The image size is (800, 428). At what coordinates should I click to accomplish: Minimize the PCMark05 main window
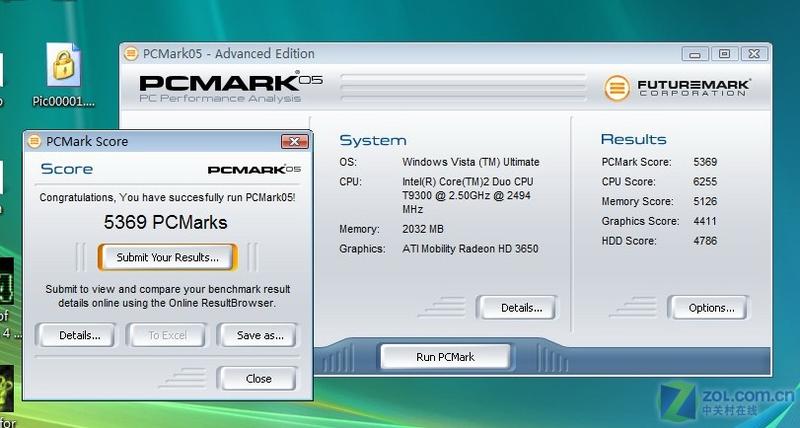tap(695, 54)
